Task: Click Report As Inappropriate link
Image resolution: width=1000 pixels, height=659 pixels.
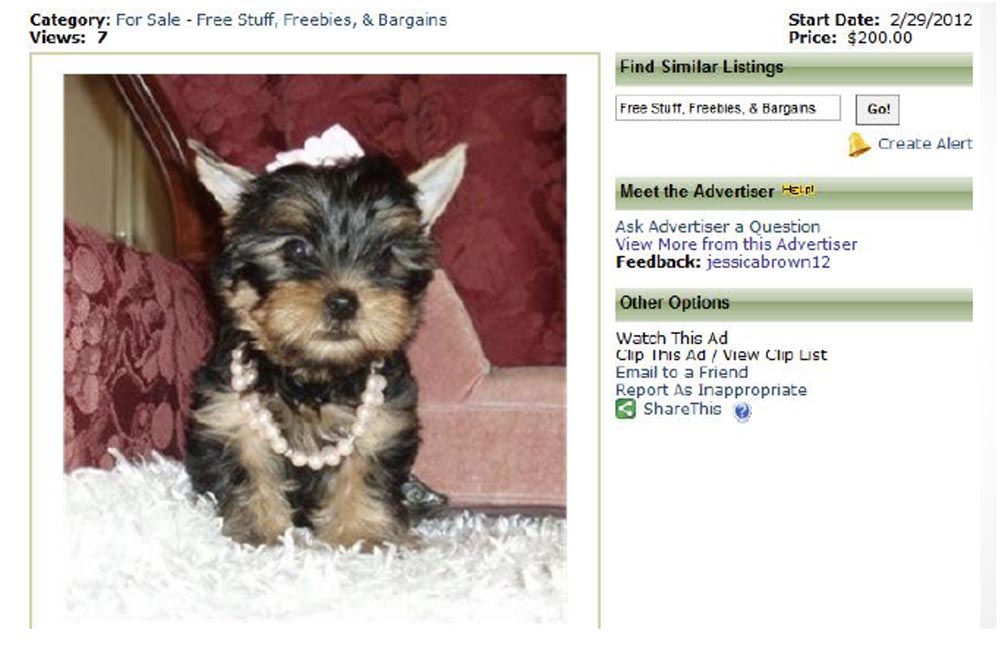Action: [x=711, y=390]
